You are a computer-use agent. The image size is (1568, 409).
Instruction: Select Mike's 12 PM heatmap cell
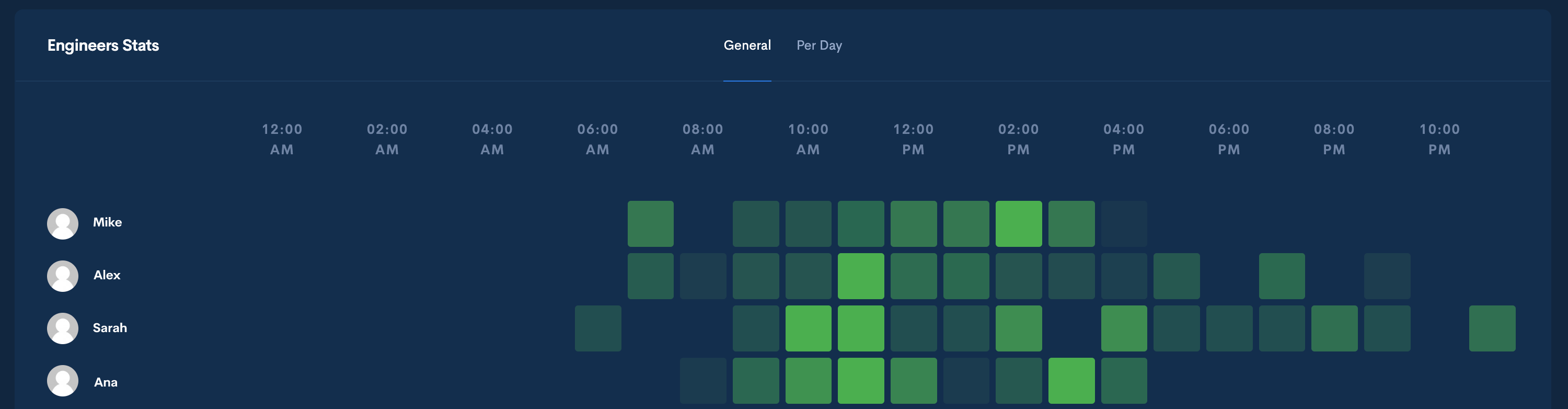click(x=914, y=224)
